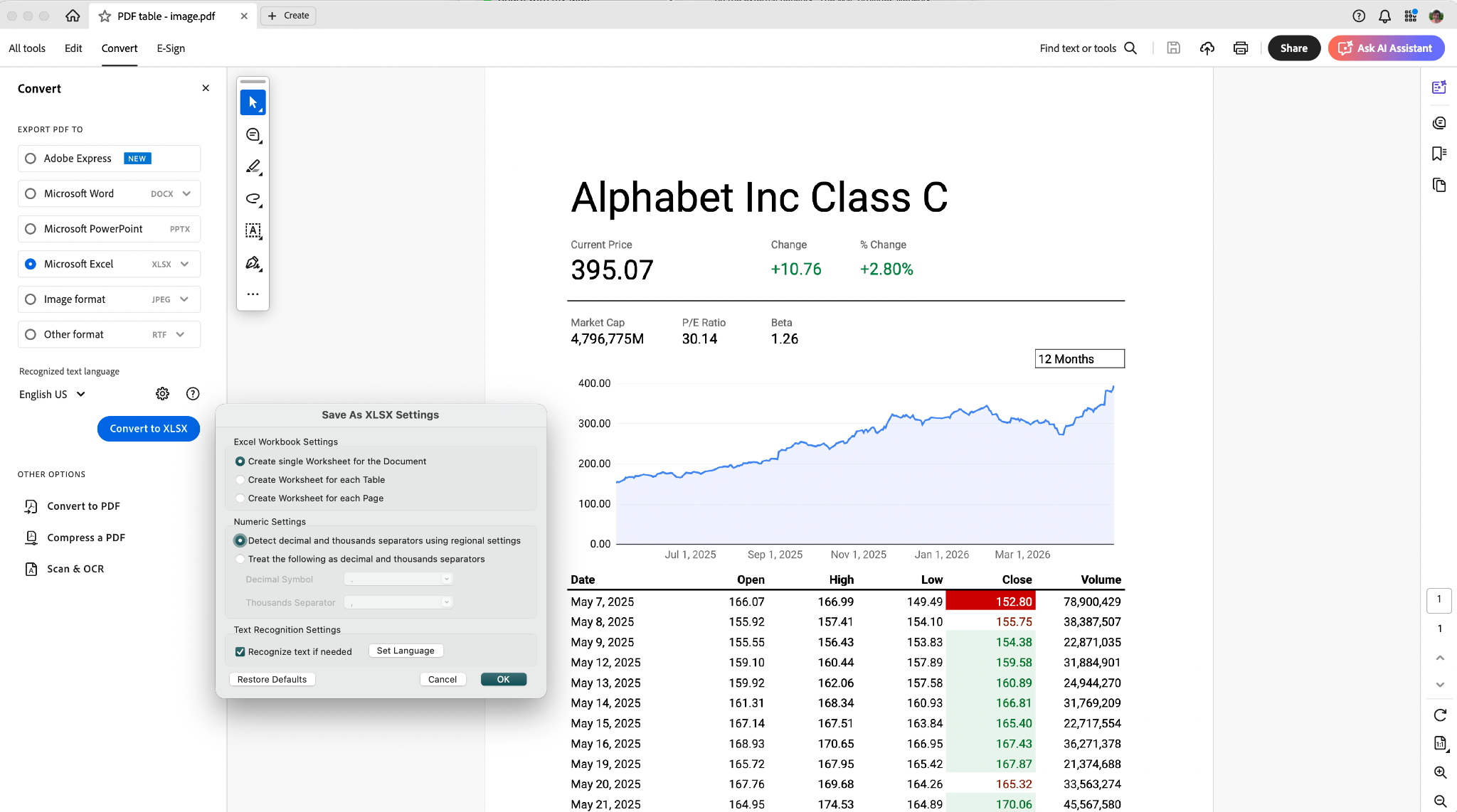Open the Home icon
The height and width of the screenshot is (812, 1457).
[73, 16]
